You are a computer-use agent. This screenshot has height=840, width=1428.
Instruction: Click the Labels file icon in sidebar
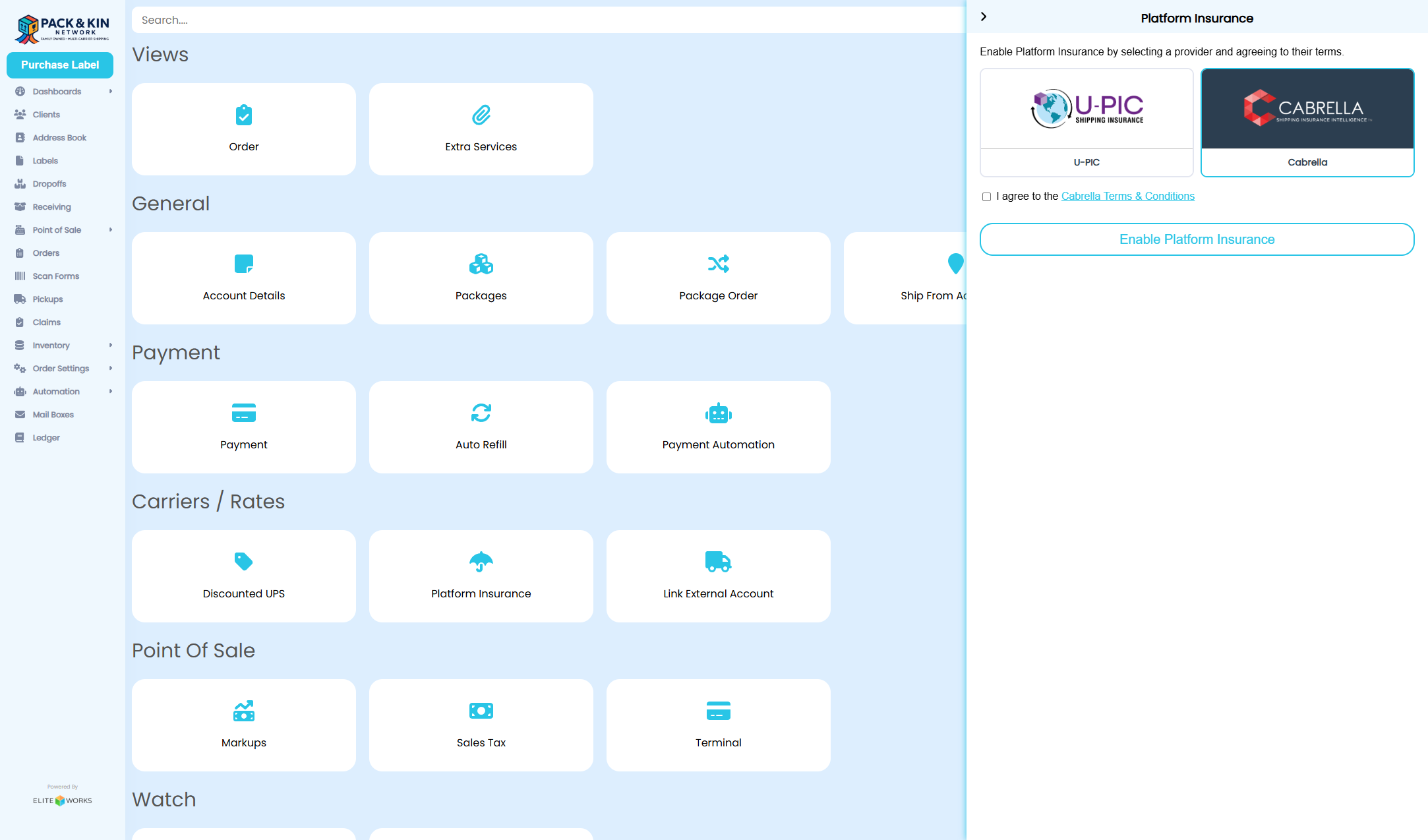click(20, 160)
